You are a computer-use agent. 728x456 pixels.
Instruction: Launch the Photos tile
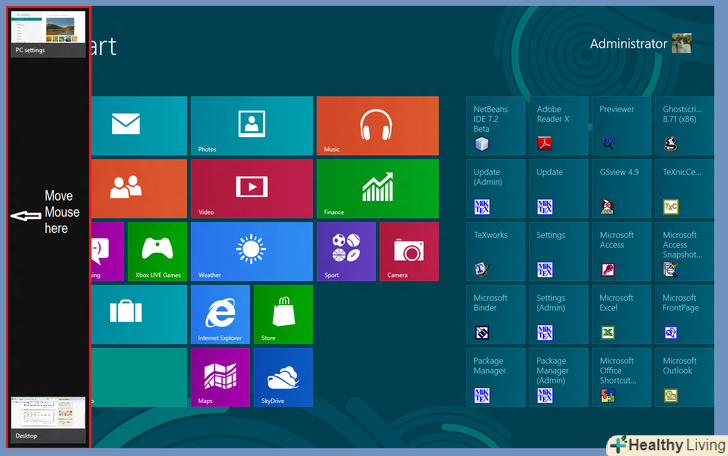251,125
